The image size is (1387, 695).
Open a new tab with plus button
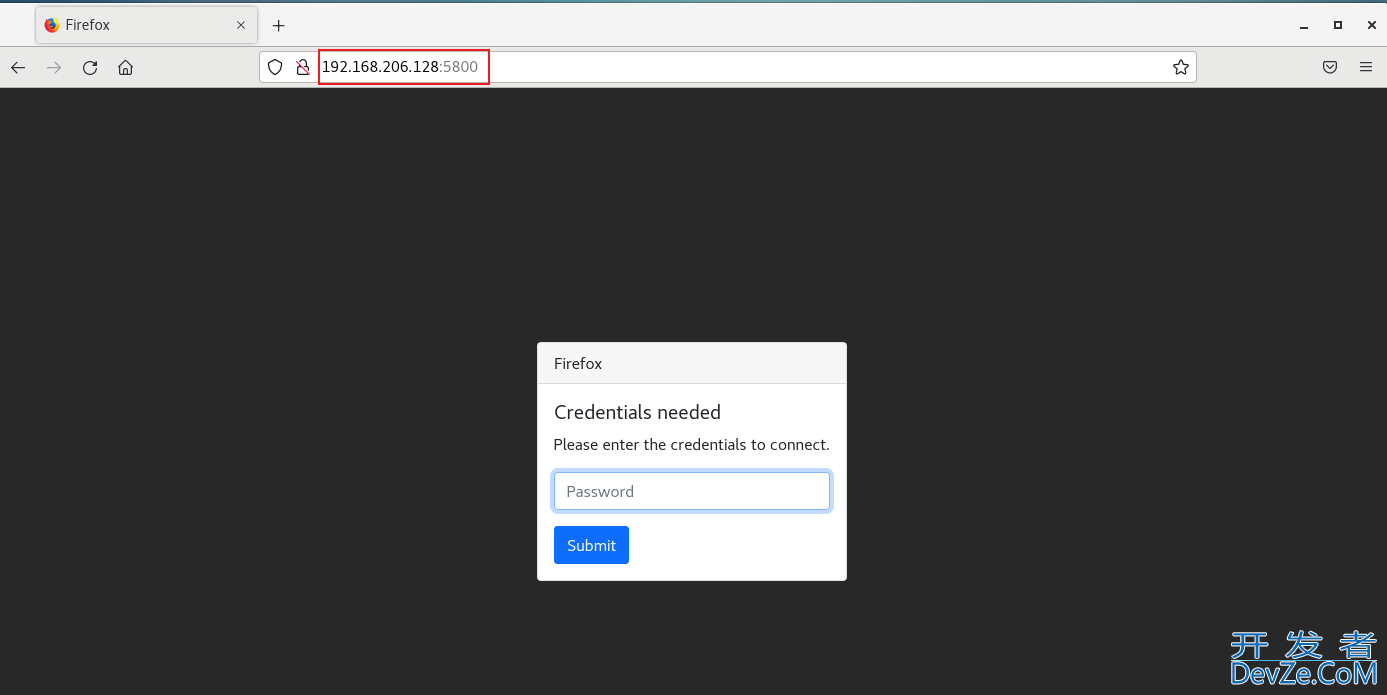coord(279,25)
